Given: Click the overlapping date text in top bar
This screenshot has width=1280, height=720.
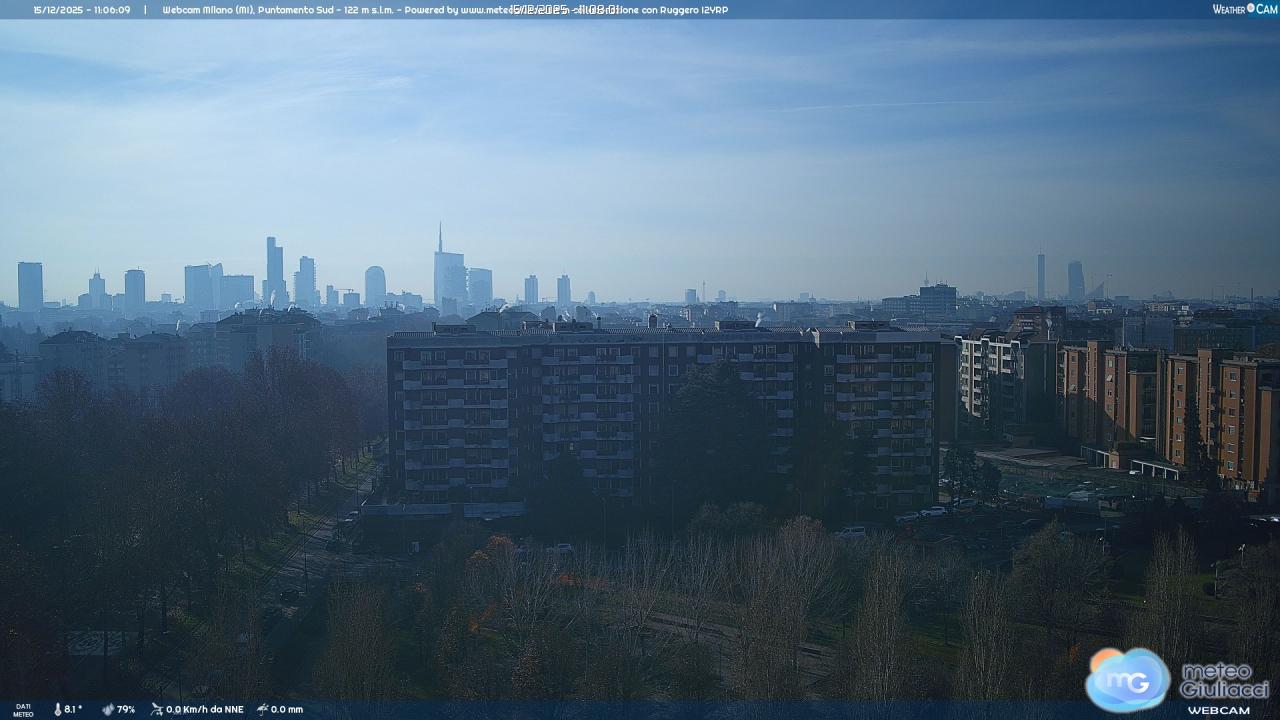Looking at the screenshot, I should click(565, 10).
